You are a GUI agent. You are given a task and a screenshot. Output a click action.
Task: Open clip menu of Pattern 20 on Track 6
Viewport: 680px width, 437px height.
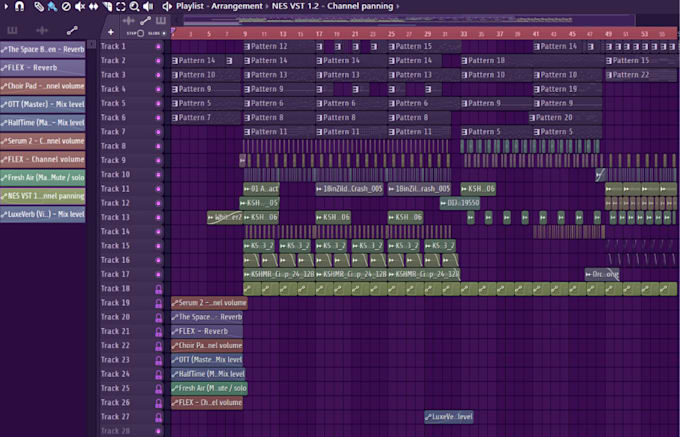click(x=533, y=117)
